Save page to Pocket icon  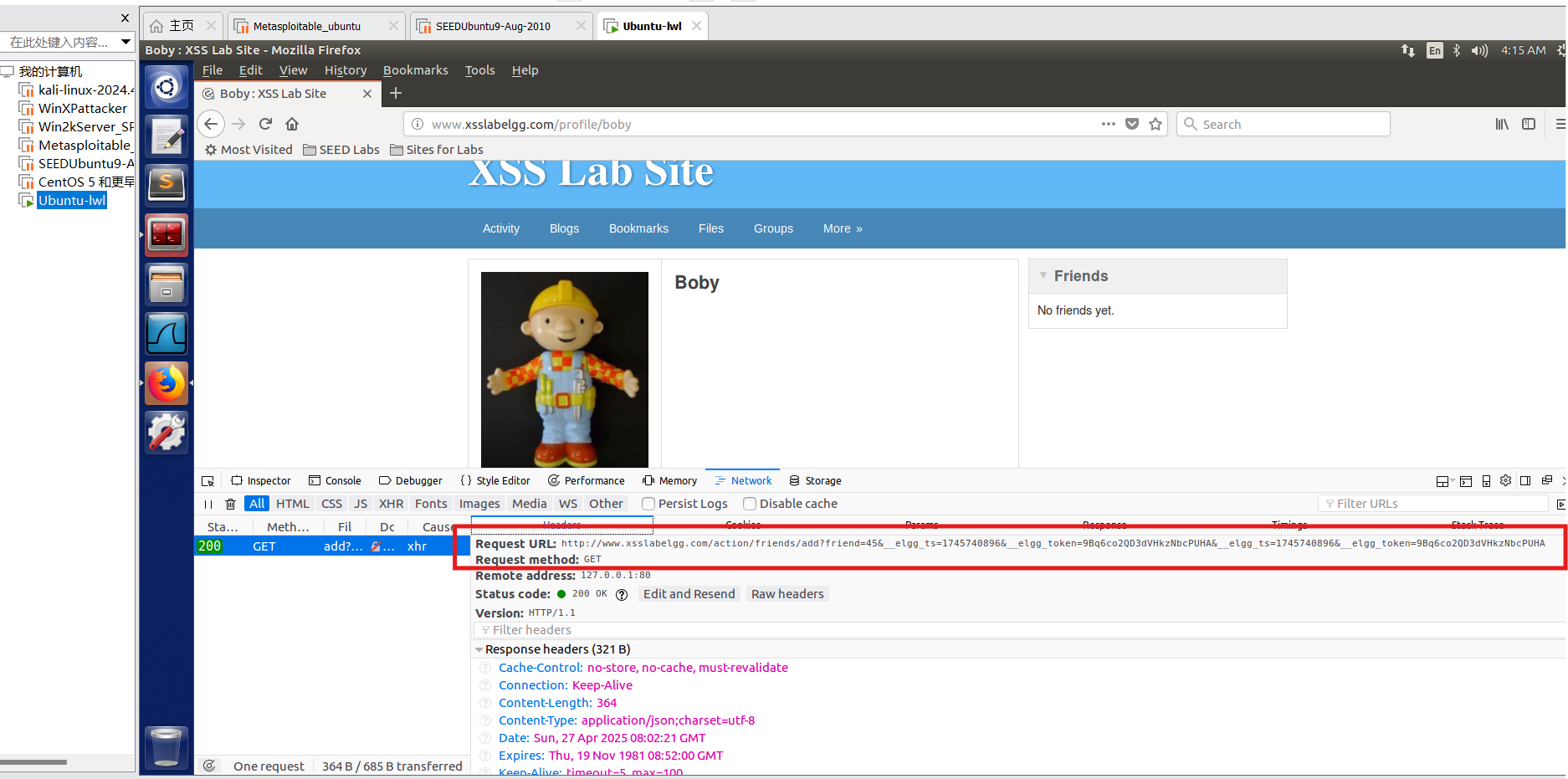[1132, 124]
